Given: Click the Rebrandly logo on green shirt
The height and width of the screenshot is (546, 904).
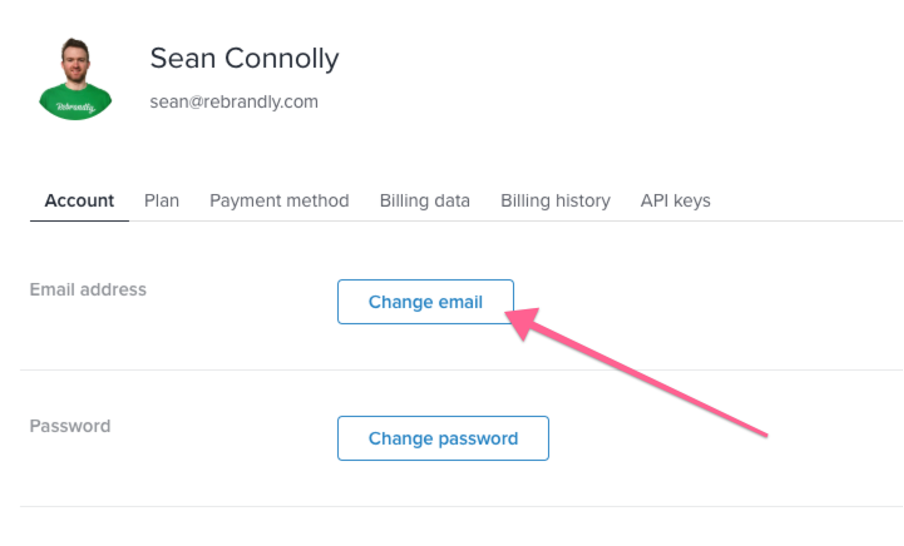Looking at the screenshot, I should 75,107.
